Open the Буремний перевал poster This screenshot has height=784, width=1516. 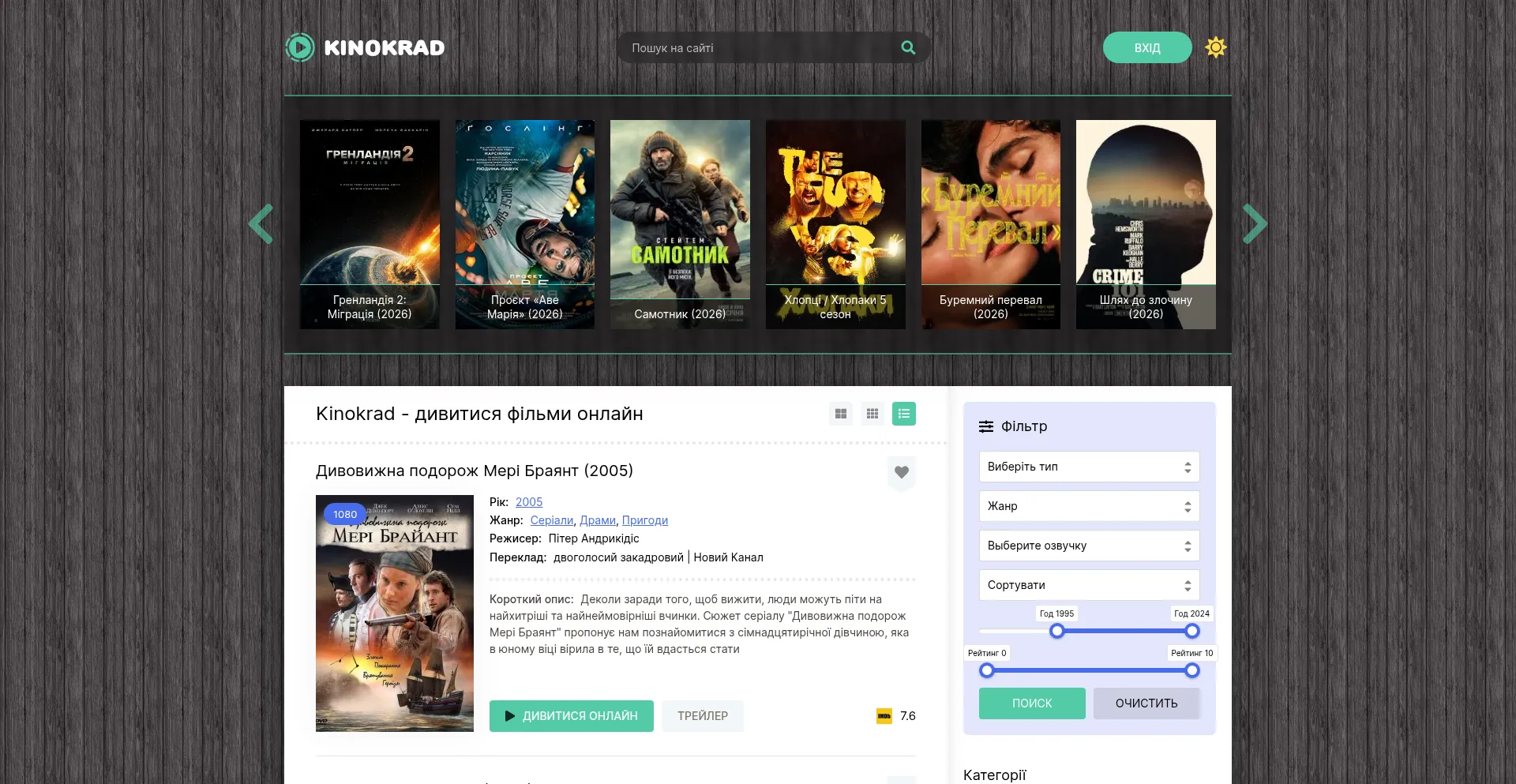pyautogui.click(x=991, y=224)
